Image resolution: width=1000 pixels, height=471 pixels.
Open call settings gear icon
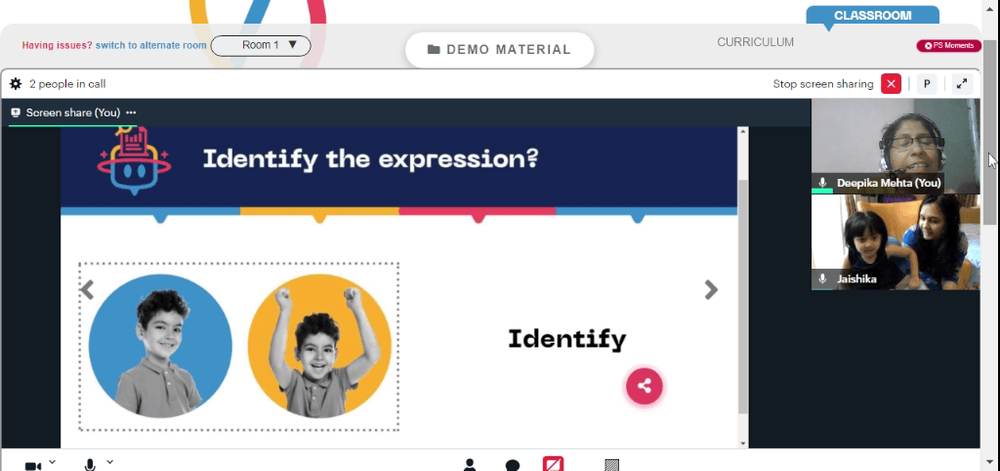point(15,83)
